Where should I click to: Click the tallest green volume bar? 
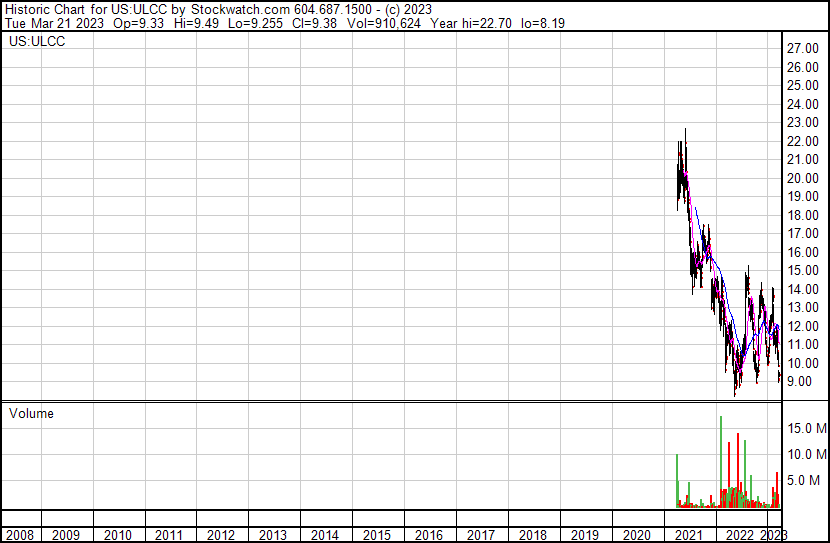tap(720, 460)
